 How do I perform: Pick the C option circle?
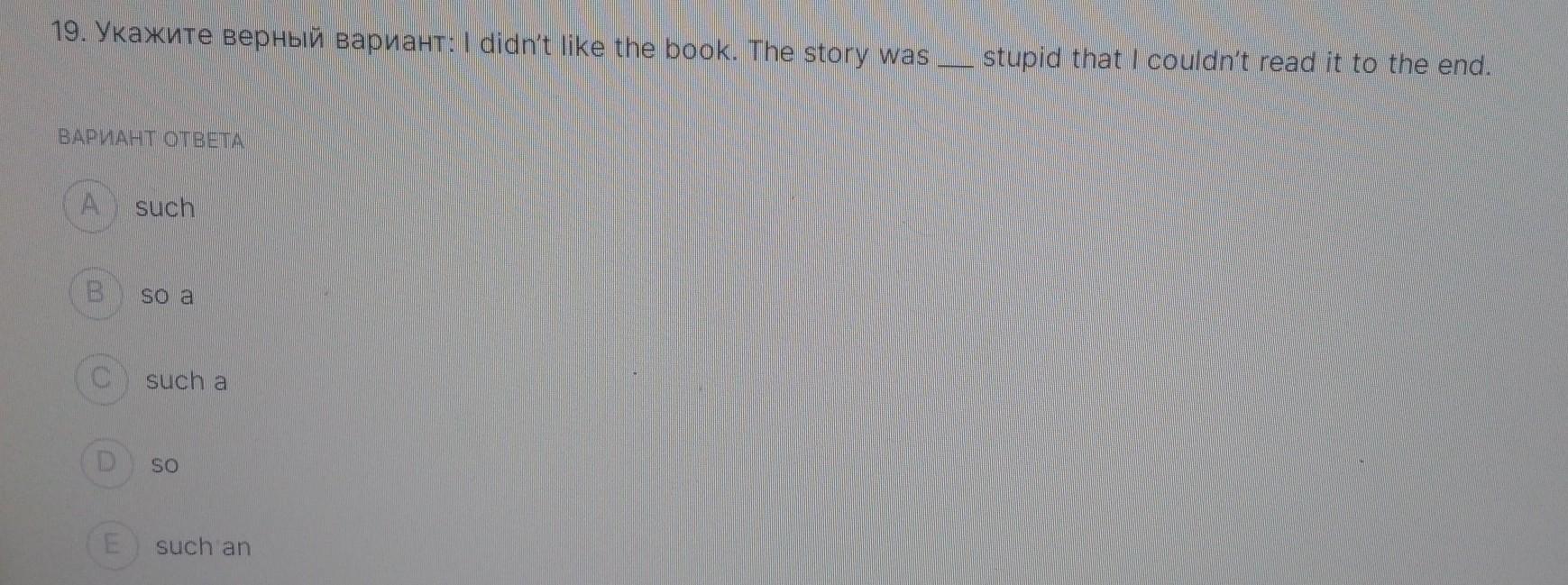[102, 379]
